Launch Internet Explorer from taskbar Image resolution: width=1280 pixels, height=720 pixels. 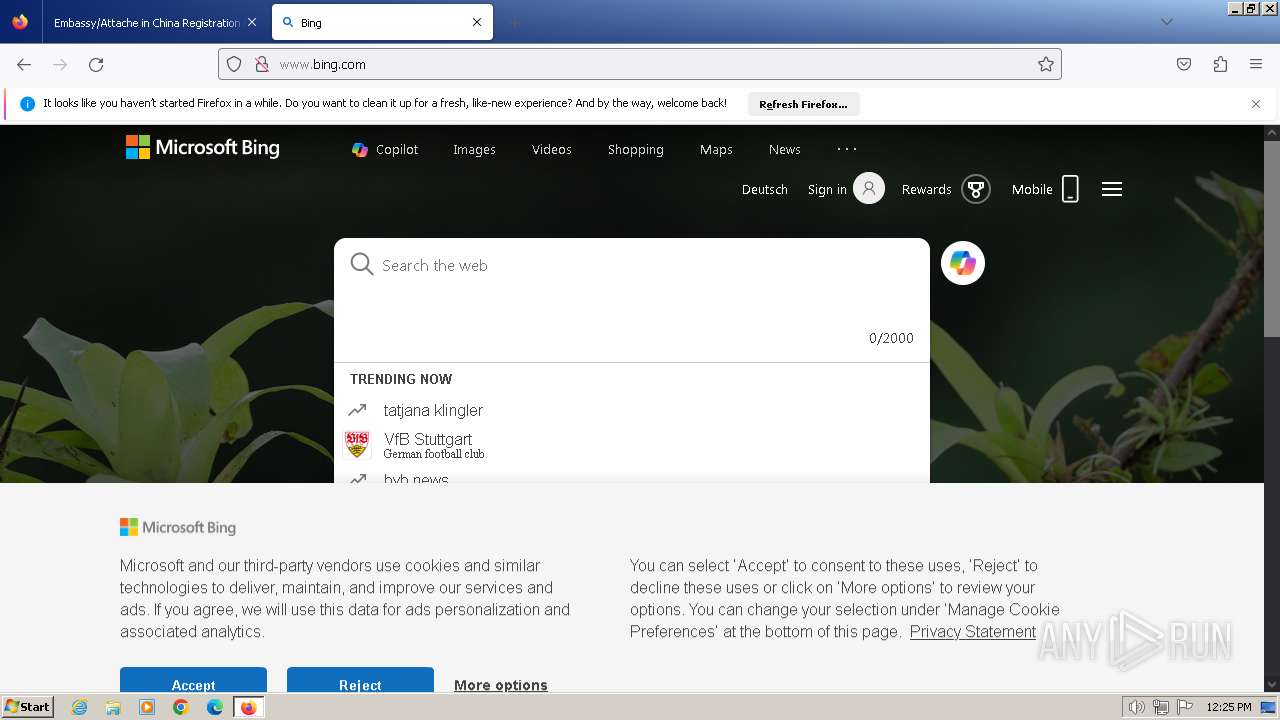click(x=79, y=707)
